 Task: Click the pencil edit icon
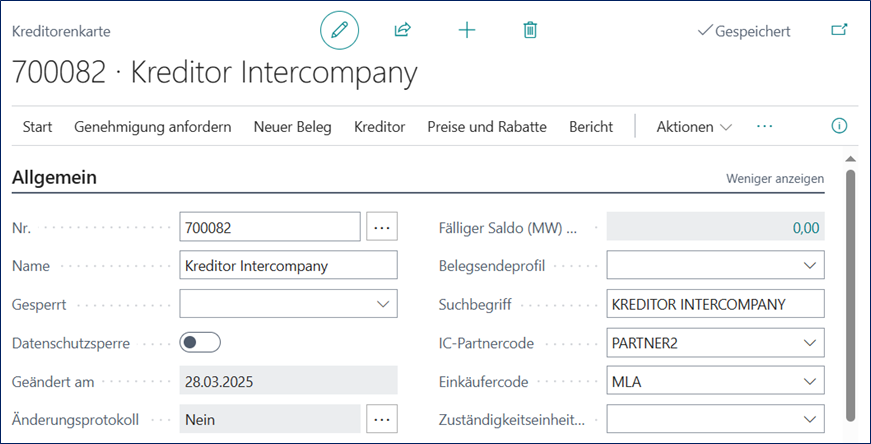click(x=339, y=30)
